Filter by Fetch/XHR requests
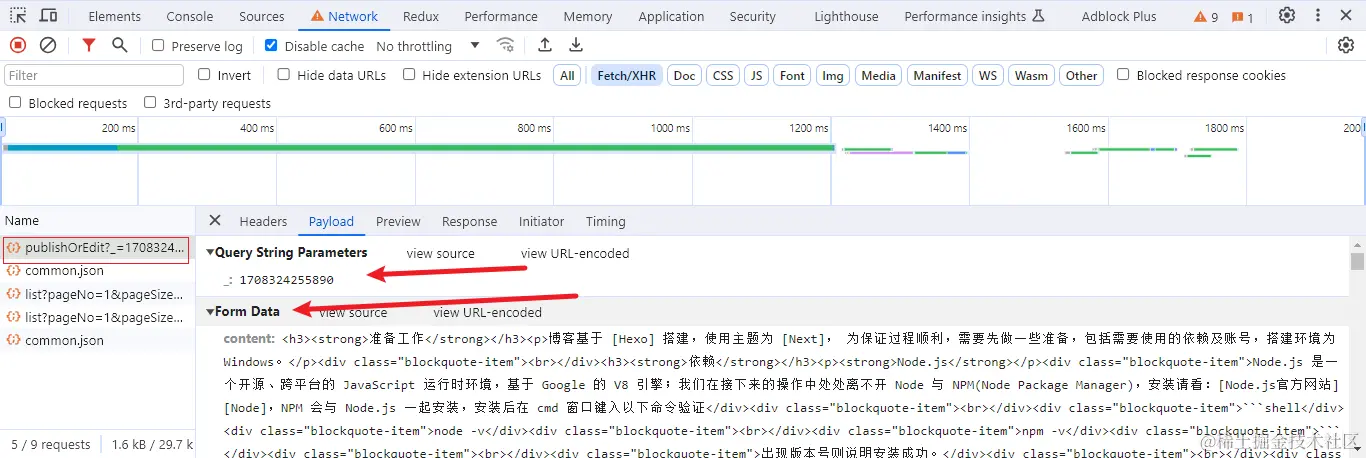This screenshot has width=1366, height=458. tap(626, 75)
